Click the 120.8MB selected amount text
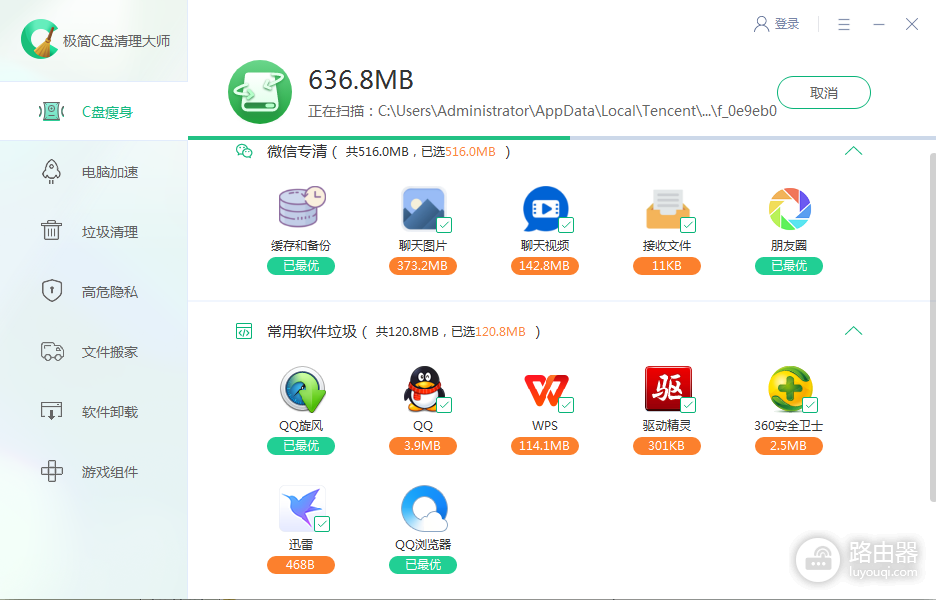Viewport: 936px width, 600px height. (500, 331)
